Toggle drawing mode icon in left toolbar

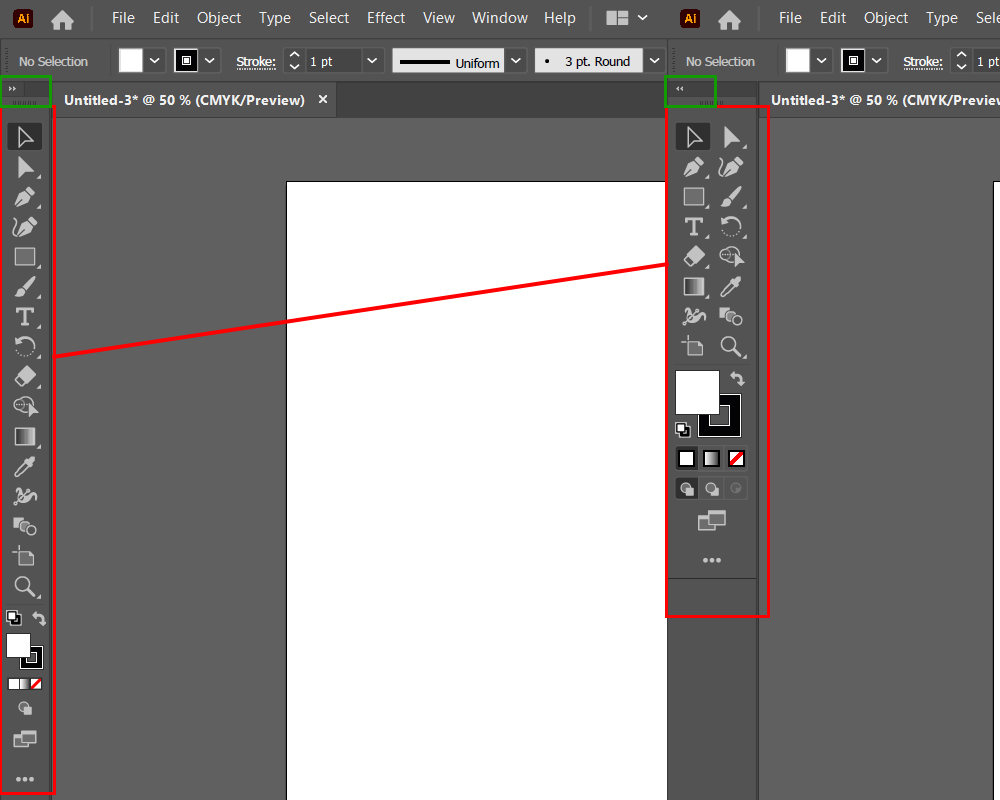(25, 708)
